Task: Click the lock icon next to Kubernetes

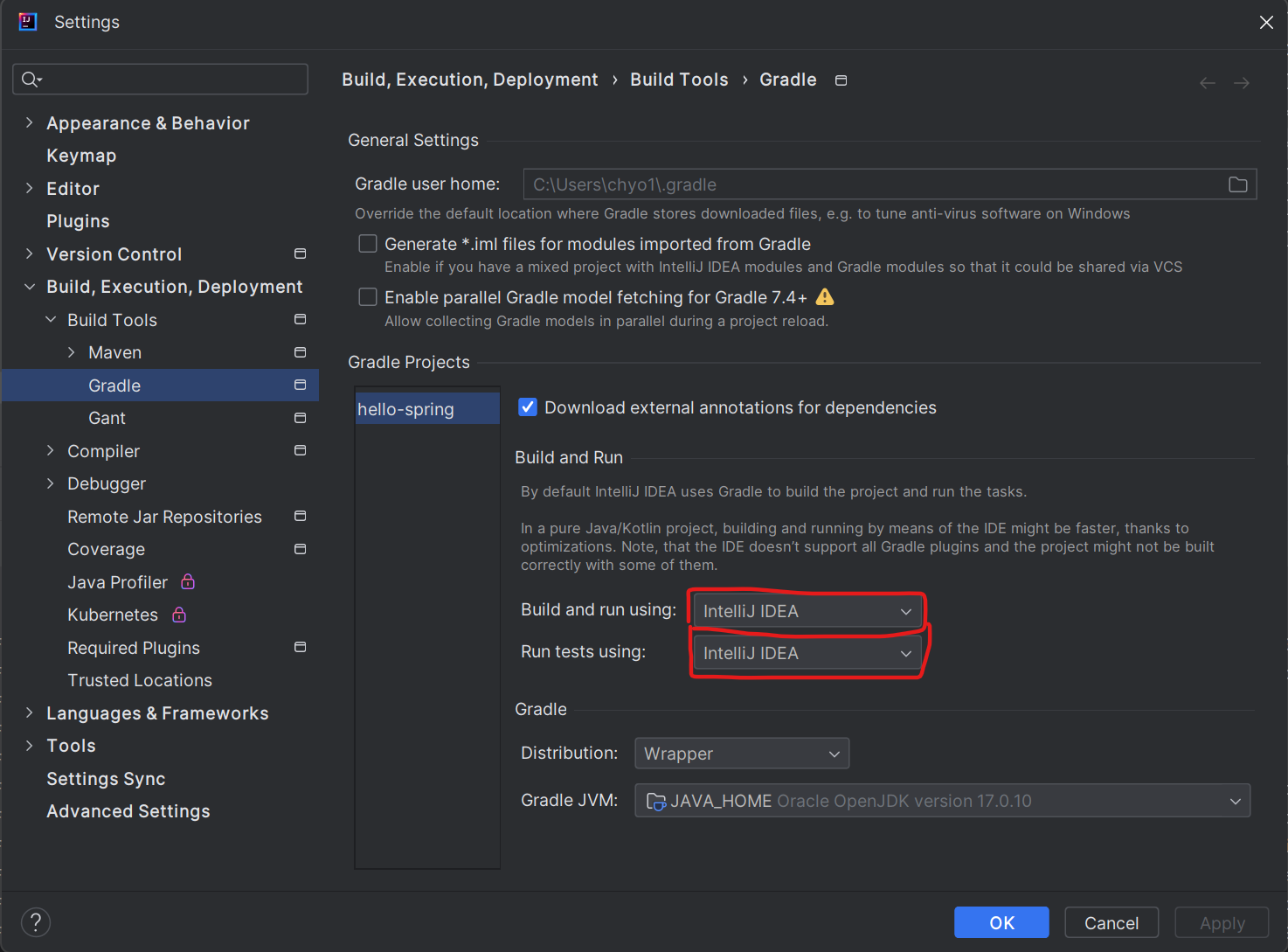Action: point(179,615)
